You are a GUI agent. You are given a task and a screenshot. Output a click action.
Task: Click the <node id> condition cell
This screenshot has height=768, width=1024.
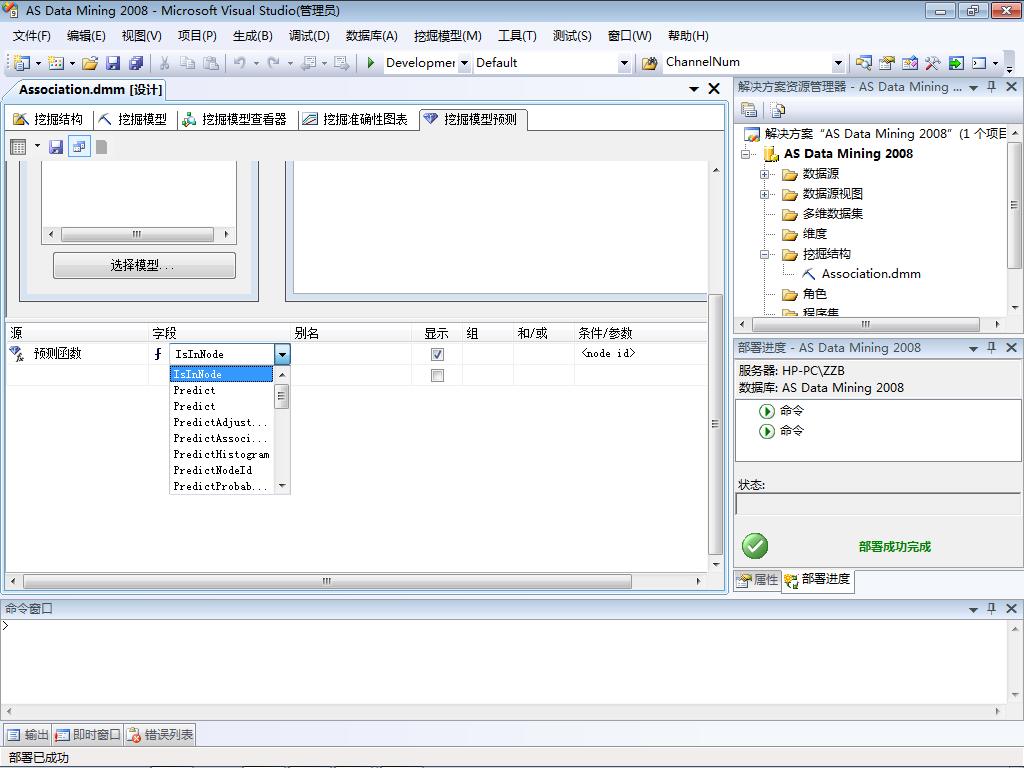pyautogui.click(x=641, y=353)
